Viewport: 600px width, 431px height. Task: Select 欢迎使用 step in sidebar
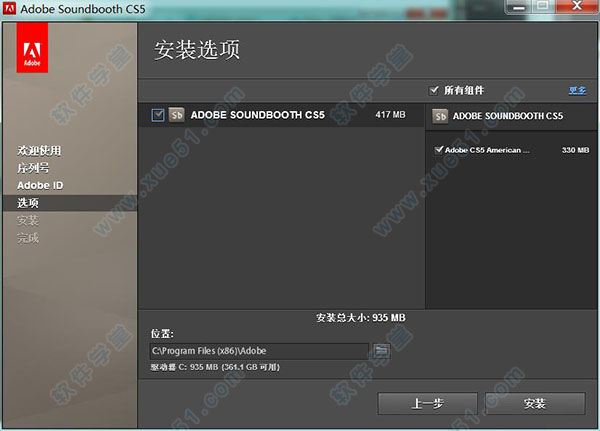tap(39, 150)
